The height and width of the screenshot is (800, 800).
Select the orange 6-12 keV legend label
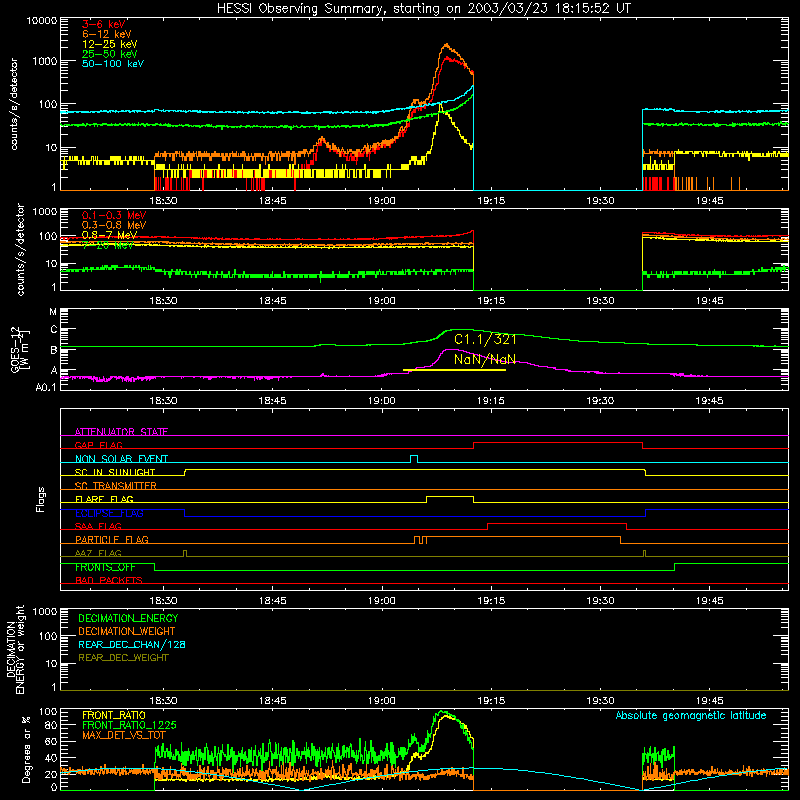107,34
